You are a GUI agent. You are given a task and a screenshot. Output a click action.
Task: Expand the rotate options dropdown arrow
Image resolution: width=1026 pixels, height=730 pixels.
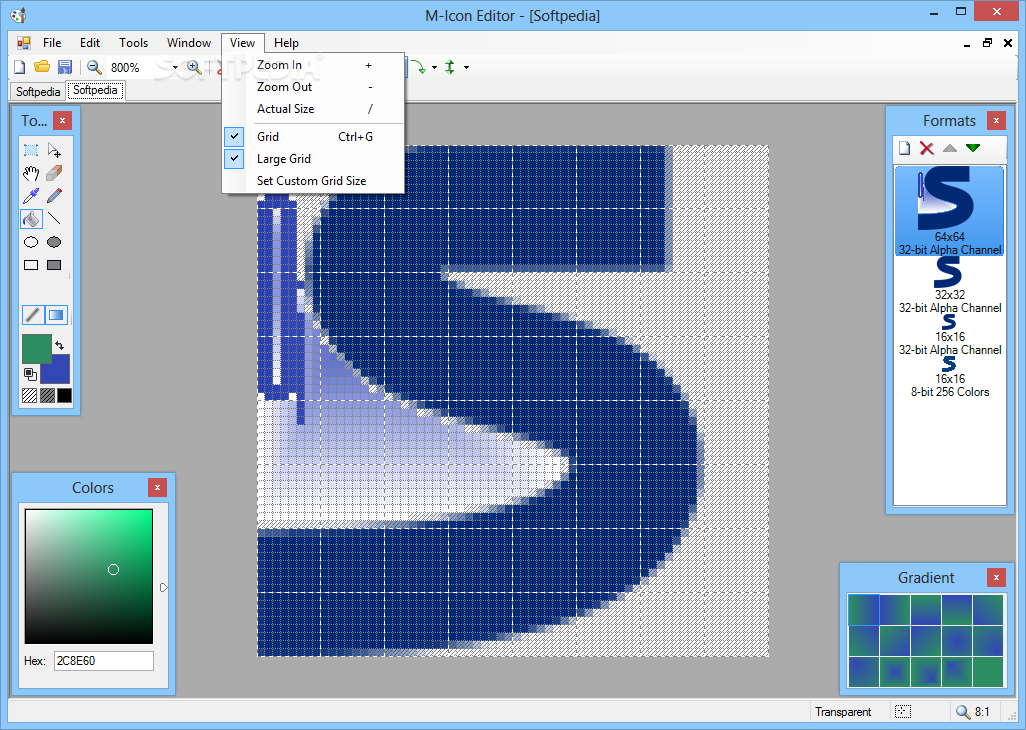(434, 67)
